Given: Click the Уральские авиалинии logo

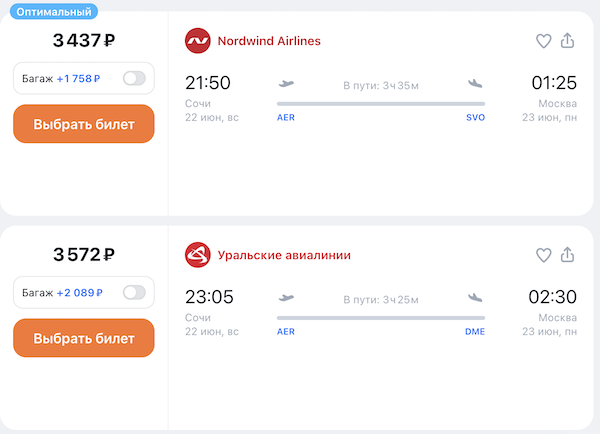Looking at the screenshot, I should 197,255.
